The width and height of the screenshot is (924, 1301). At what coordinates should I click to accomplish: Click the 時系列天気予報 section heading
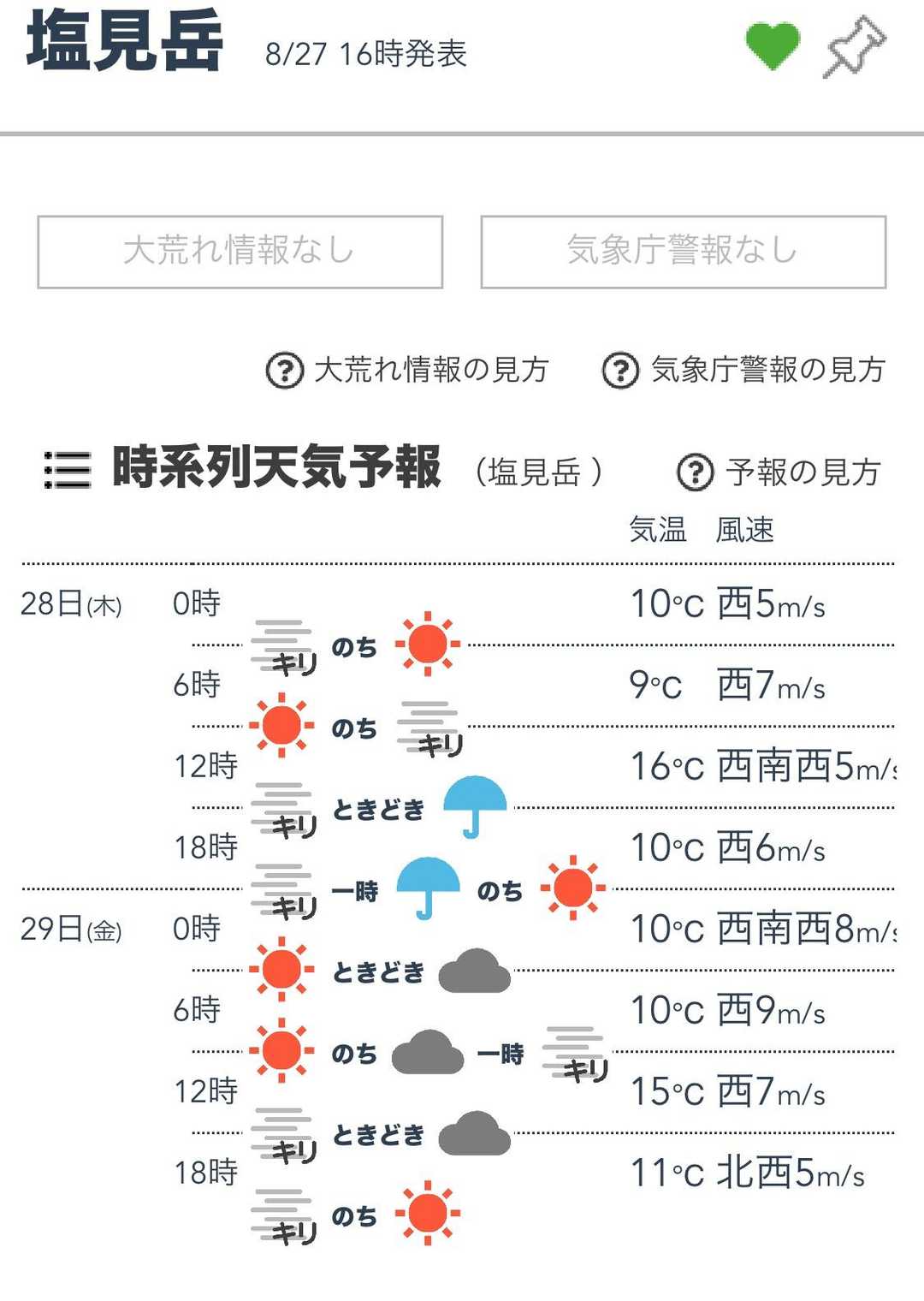pyautogui.click(x=276, y=467)
